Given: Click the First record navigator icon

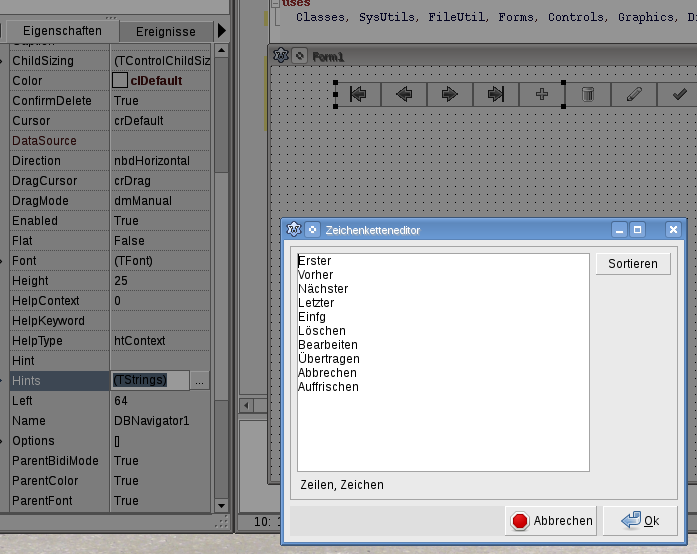Looking at the screenshot, I should 358,94.
